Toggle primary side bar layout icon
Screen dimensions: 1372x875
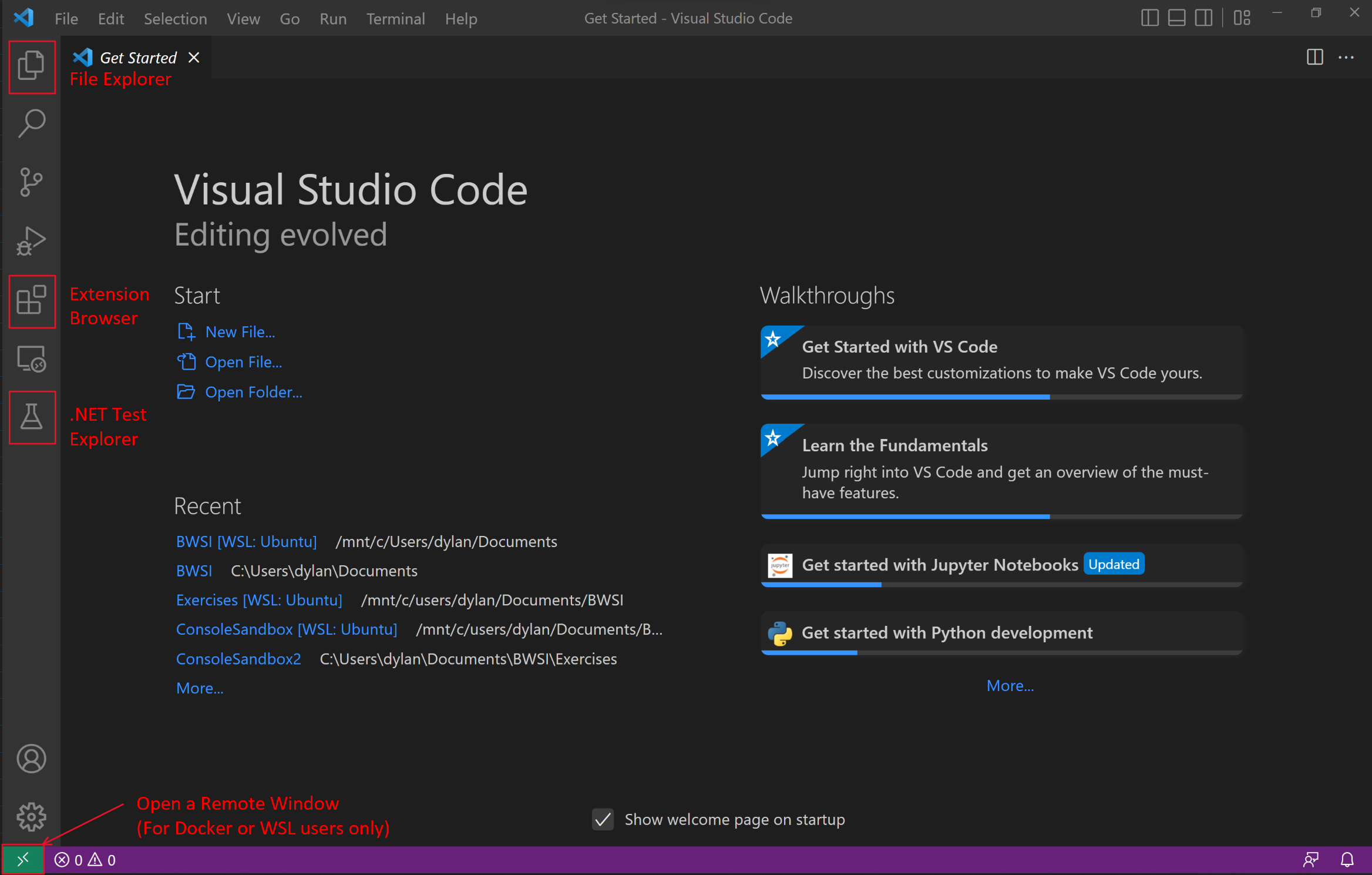[x=1149, y=18]
